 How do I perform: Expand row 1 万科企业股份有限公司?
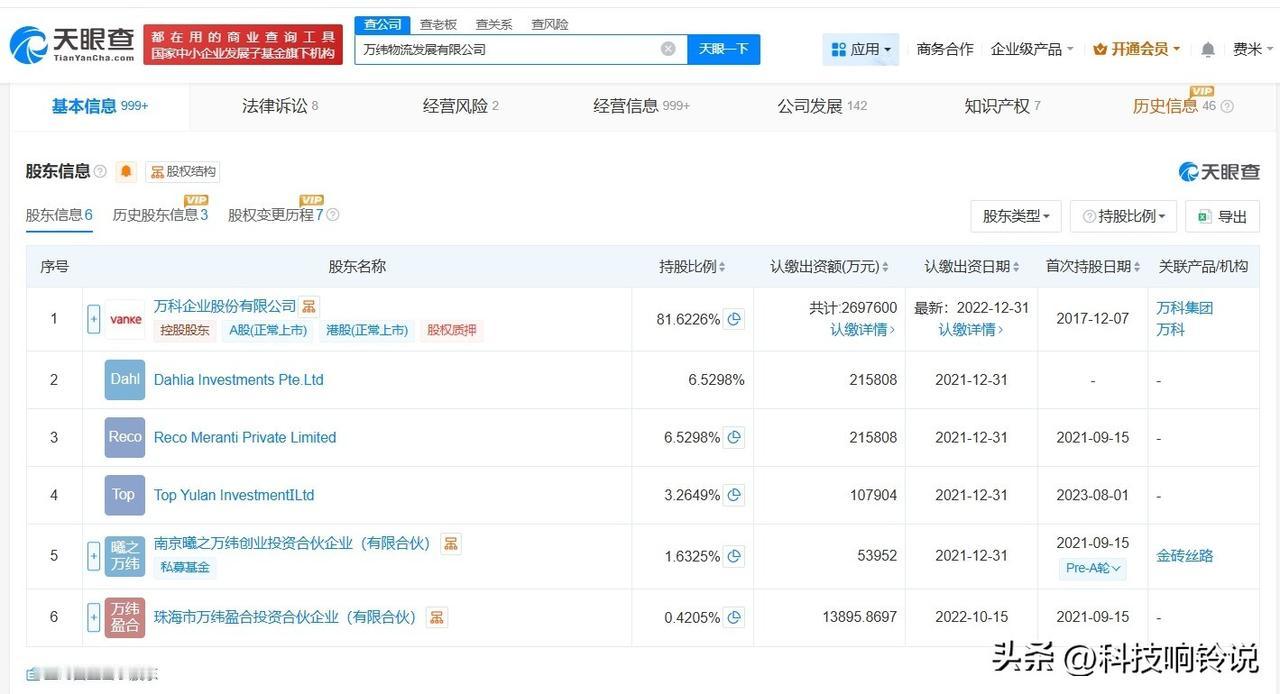pos(94,320)
